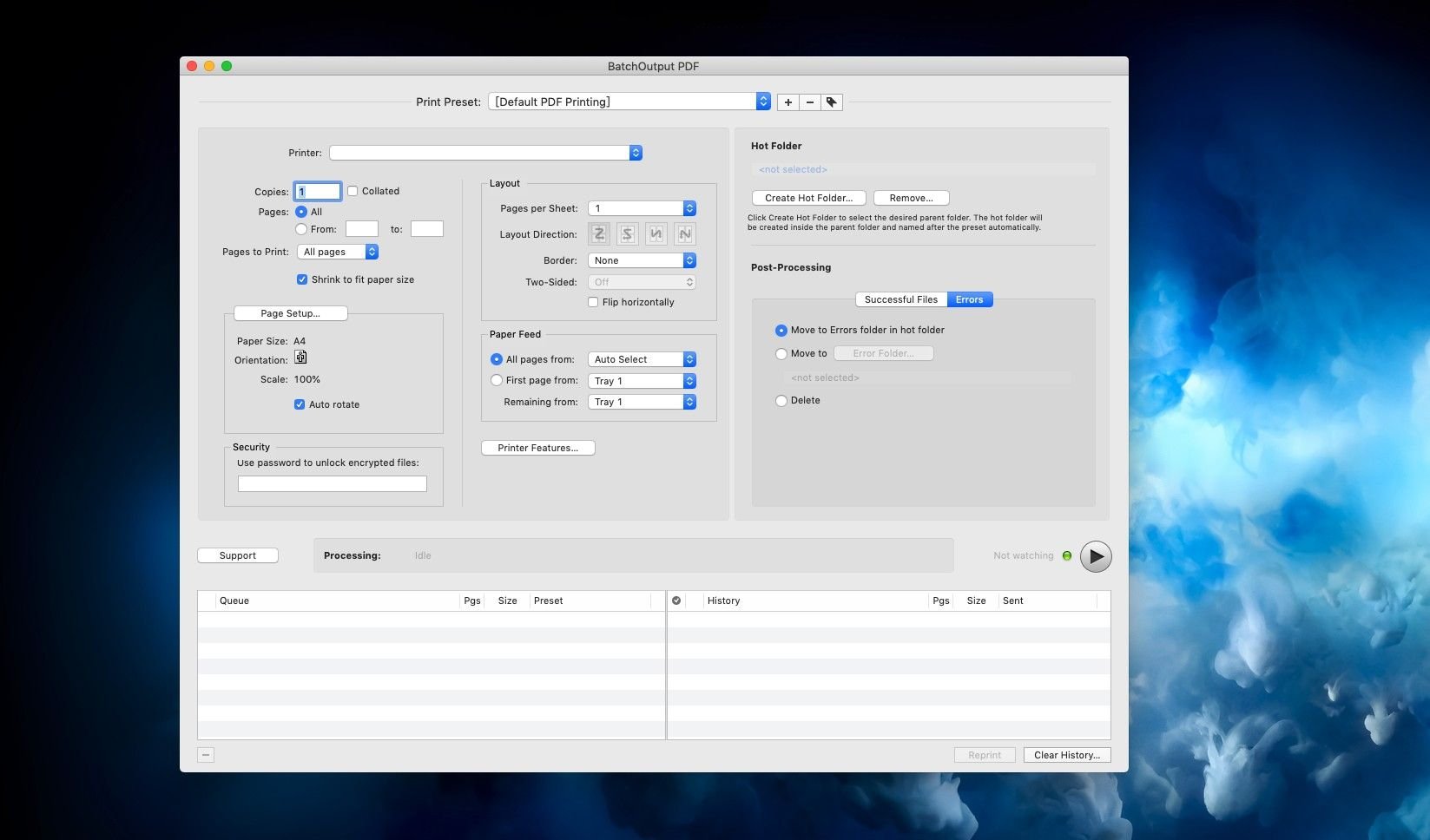The image size is (1430, 840).
Task: Remove queue item with minus button
Action: [x=206, y=755]
